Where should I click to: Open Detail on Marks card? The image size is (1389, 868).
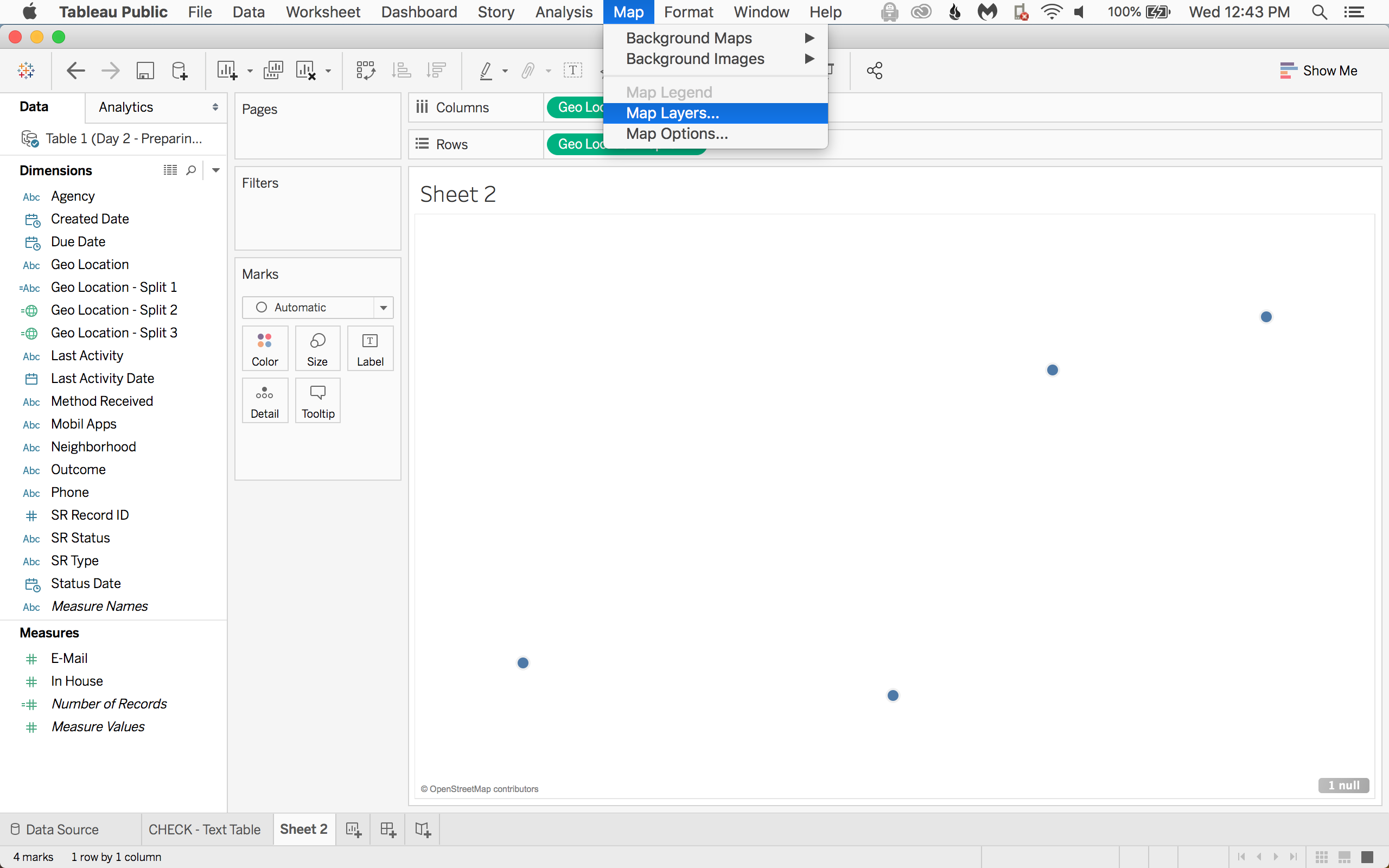click(x=265, y=401)
